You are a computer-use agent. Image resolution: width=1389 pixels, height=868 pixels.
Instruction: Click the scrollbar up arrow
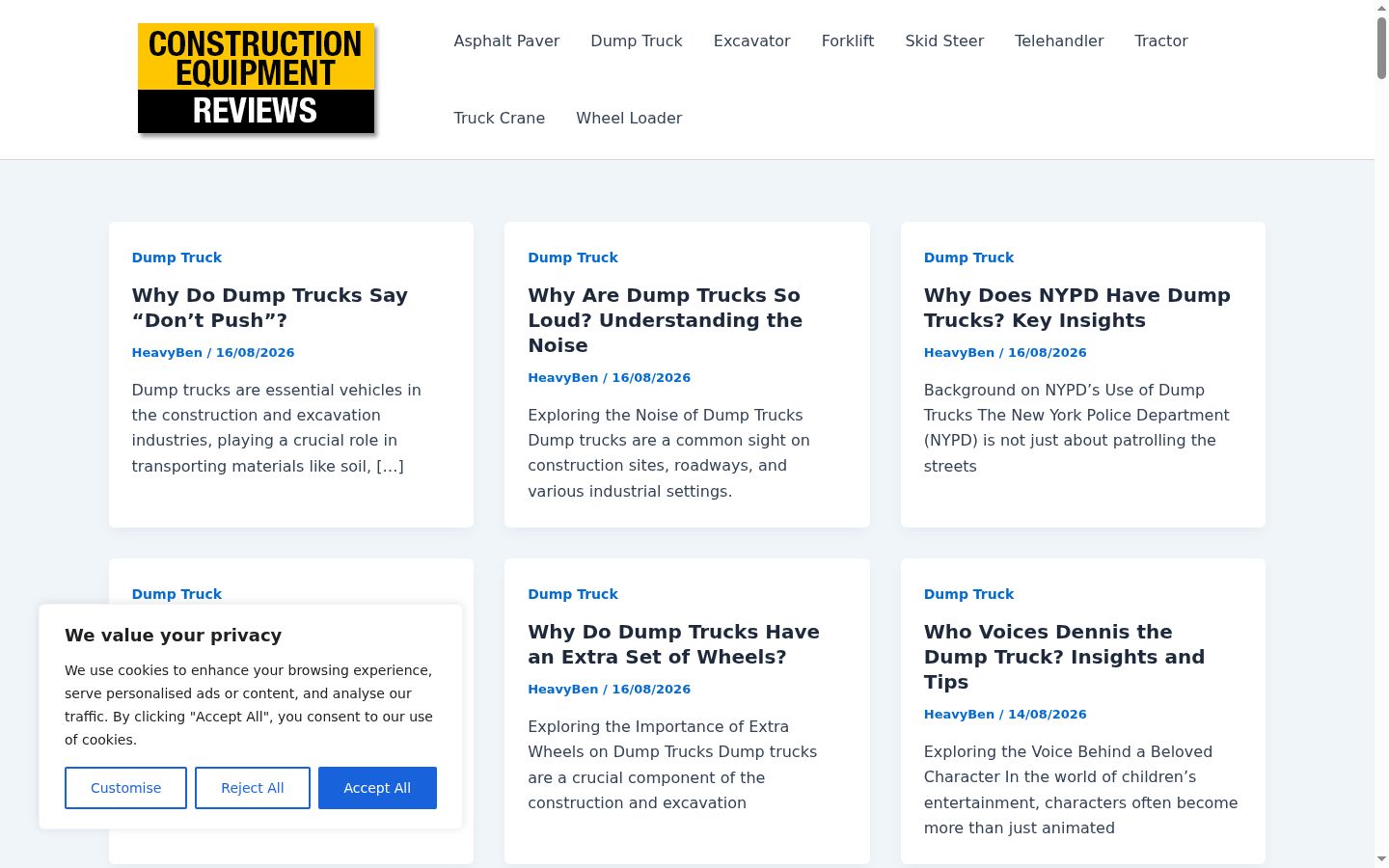click(x=1381, y=8)
